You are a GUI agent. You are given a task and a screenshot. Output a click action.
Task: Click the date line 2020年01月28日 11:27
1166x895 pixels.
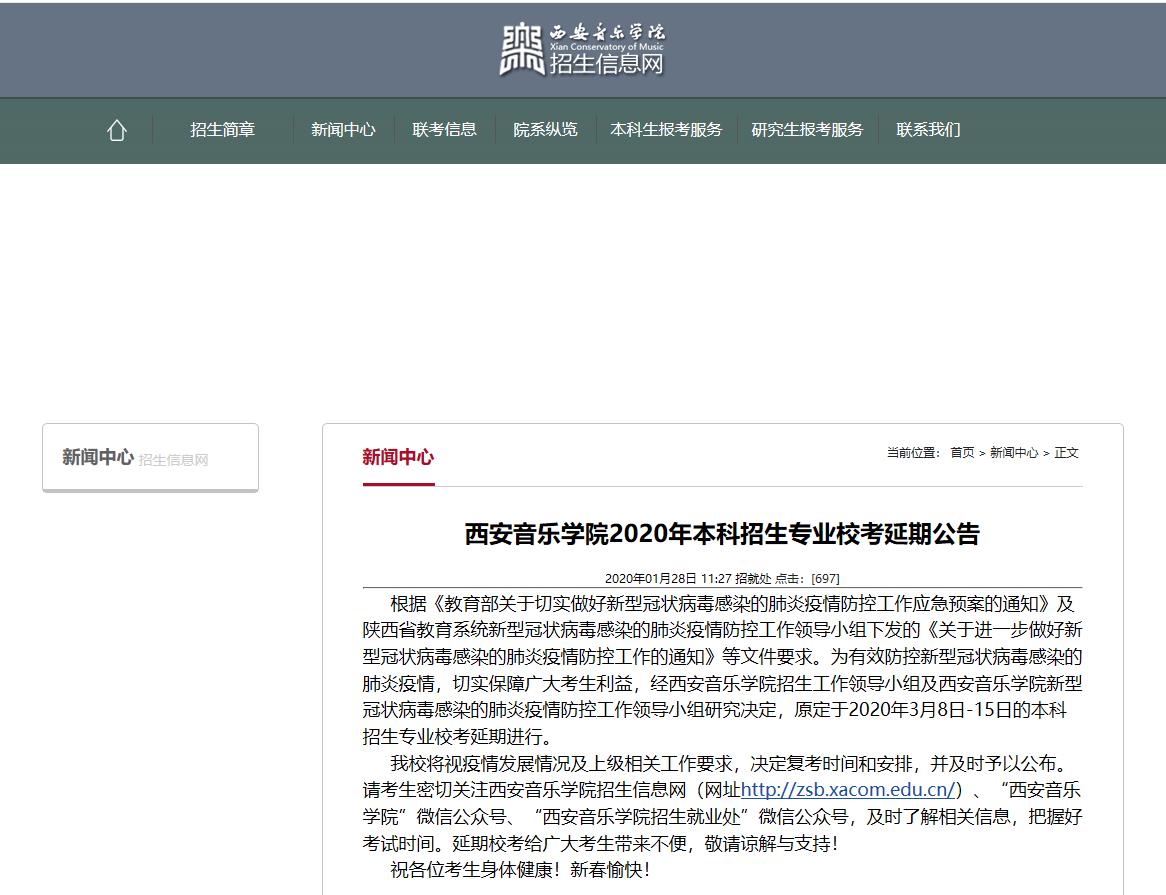coord(668,578)
